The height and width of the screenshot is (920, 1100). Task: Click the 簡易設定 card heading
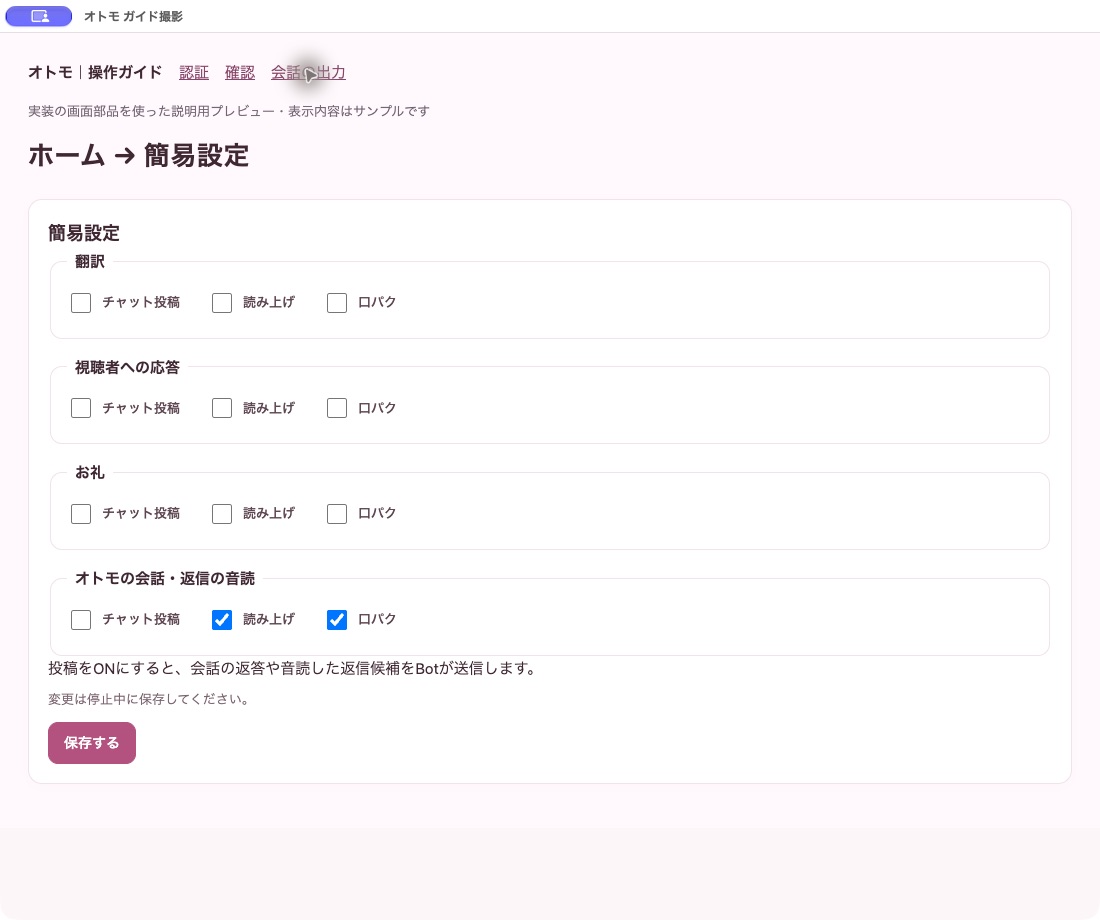pos(84,234)
